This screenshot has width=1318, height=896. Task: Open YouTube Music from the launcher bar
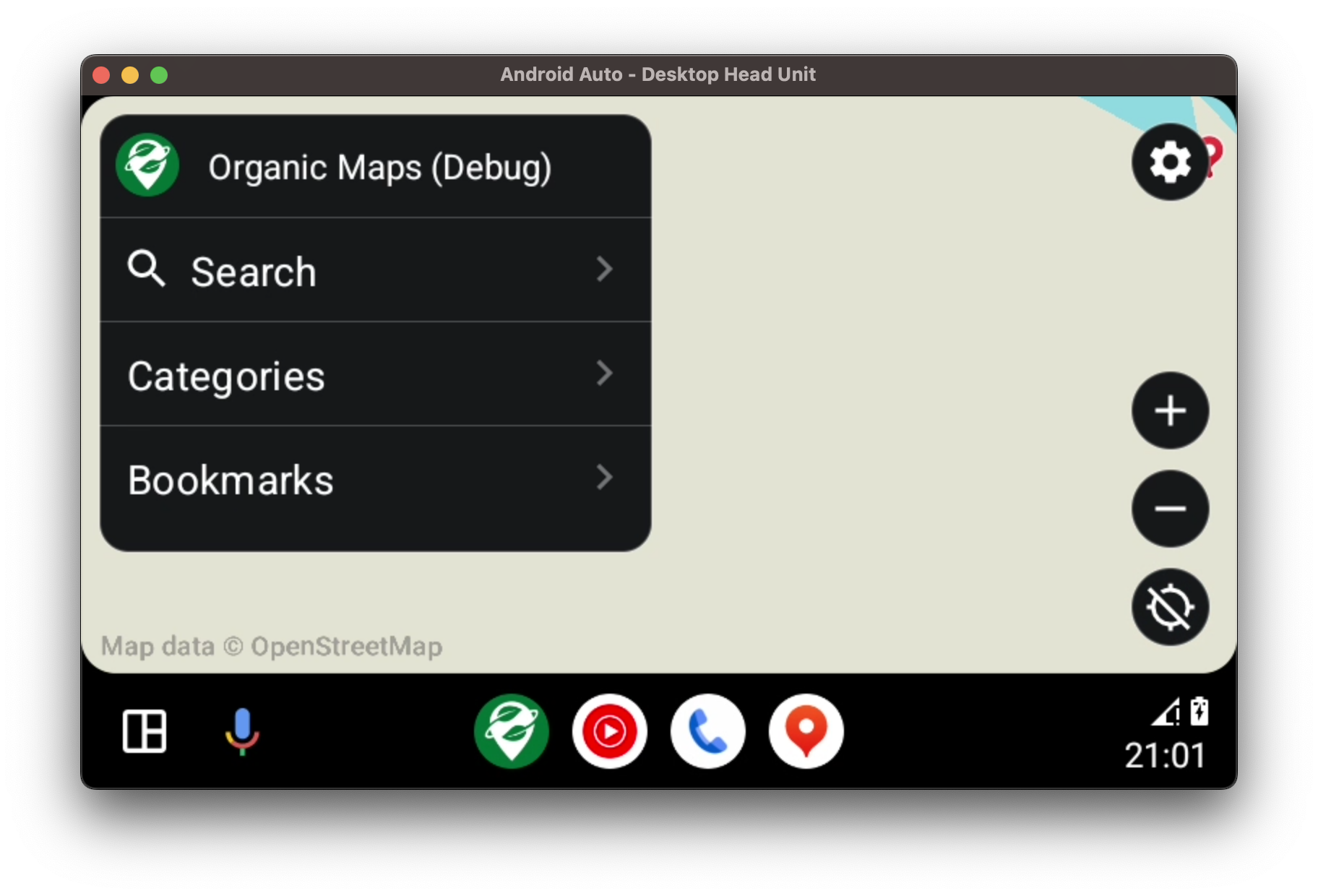(x=609, y=732)
